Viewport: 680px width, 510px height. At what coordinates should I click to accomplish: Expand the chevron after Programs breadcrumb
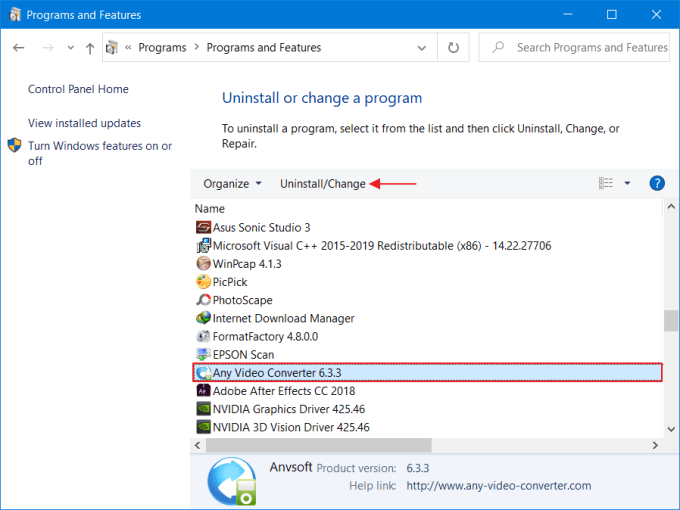coord(196,47)
